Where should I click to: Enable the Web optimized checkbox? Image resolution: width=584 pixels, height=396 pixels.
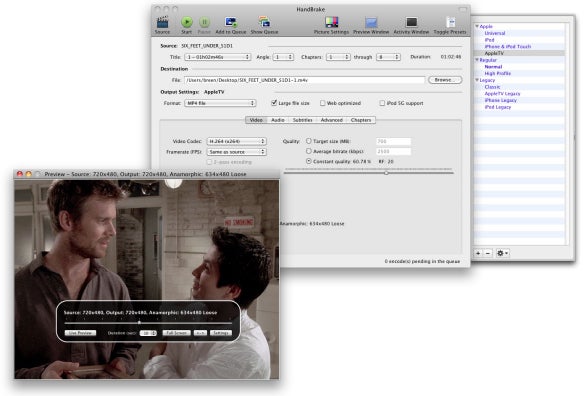323,103
